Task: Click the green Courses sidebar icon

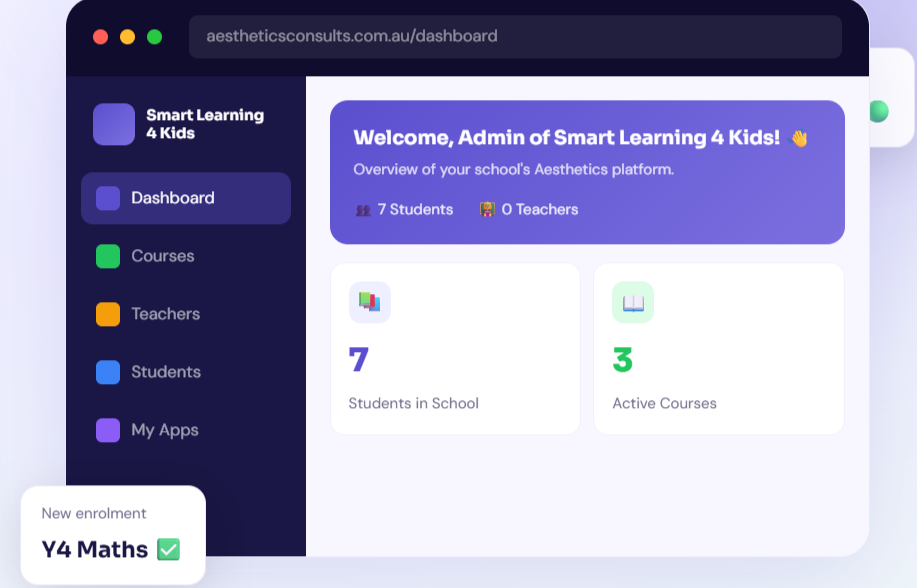Action: point(108,256)
